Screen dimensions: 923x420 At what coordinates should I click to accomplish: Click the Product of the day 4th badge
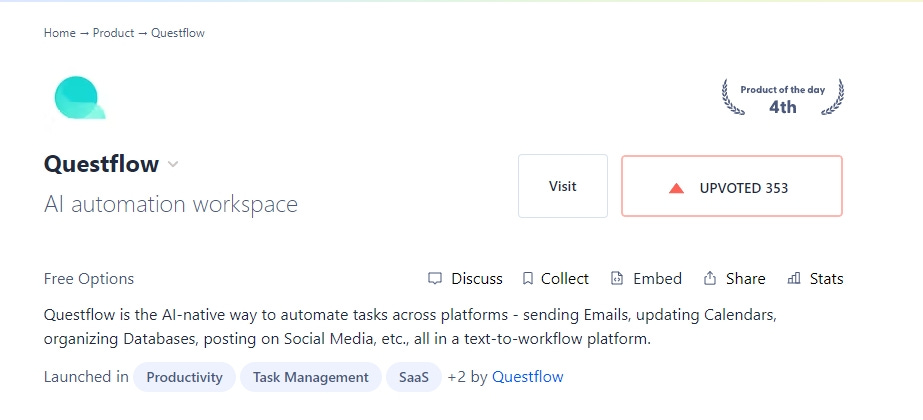pos(782,98)
